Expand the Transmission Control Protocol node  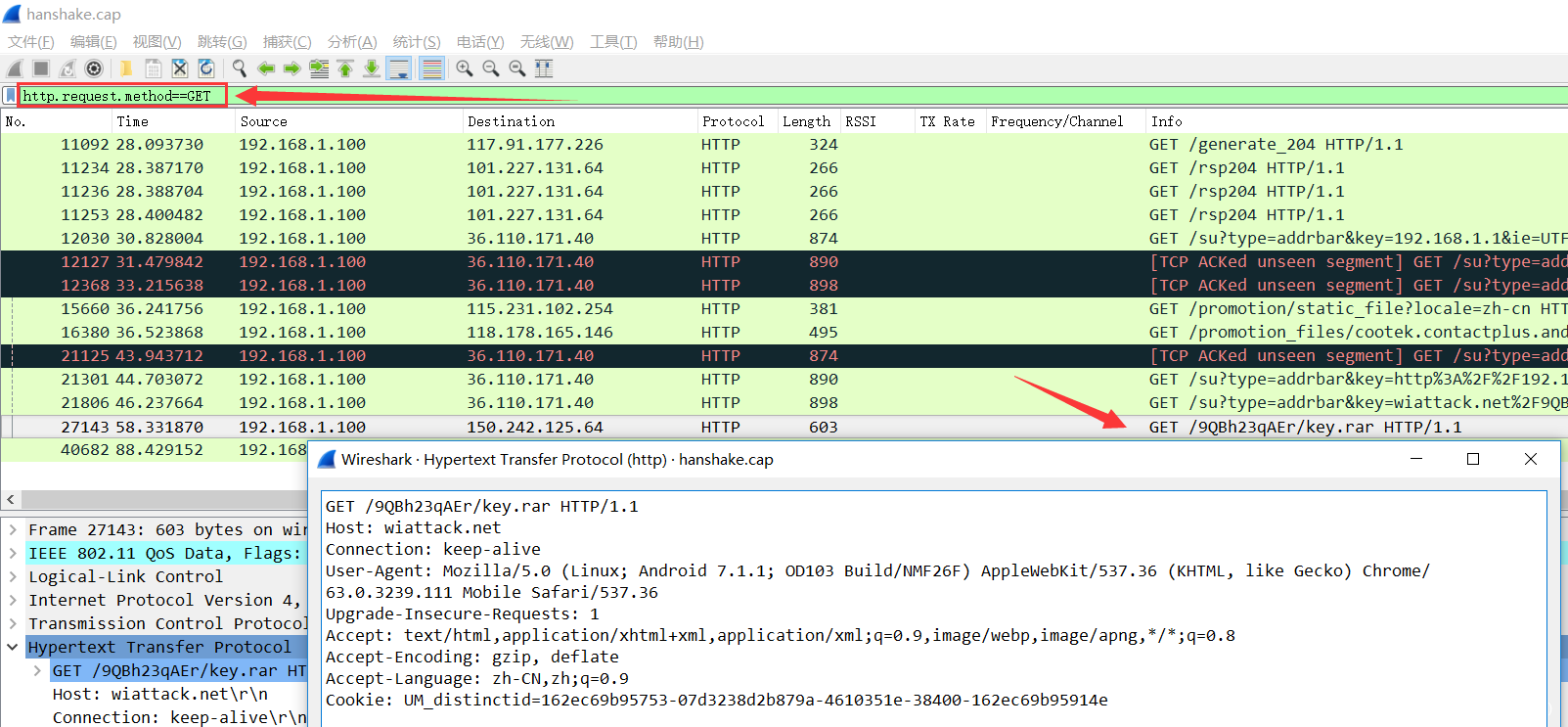[x=13, y=624]
